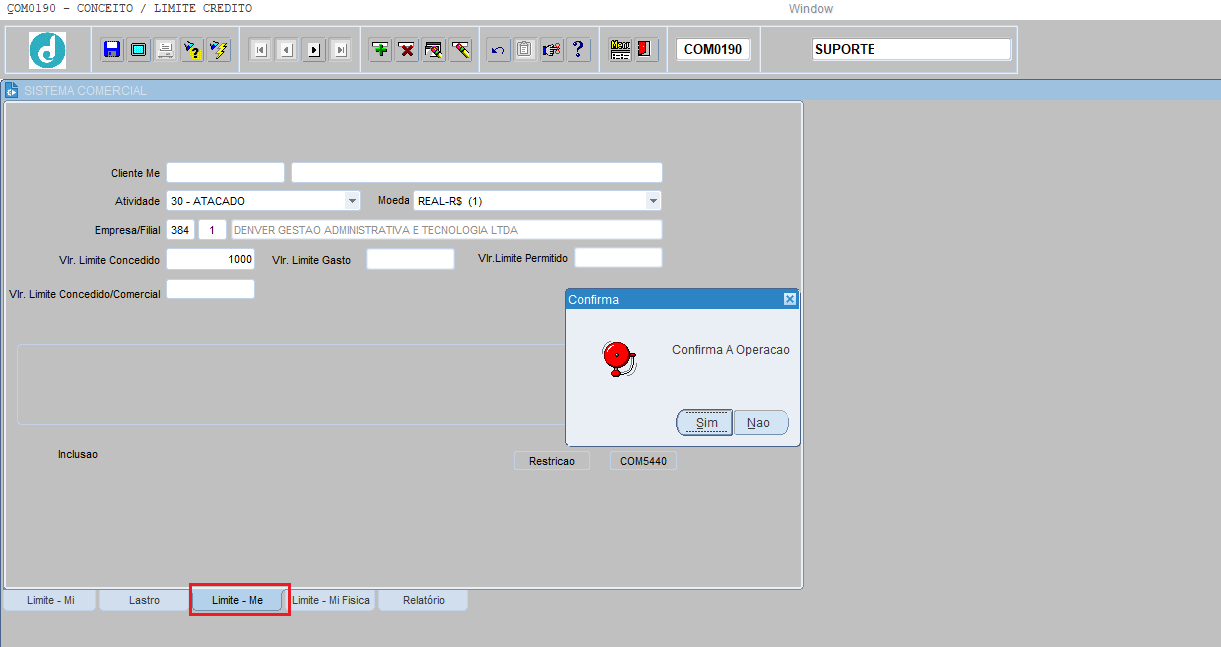Select the Relatório tab

pos(423,600)
